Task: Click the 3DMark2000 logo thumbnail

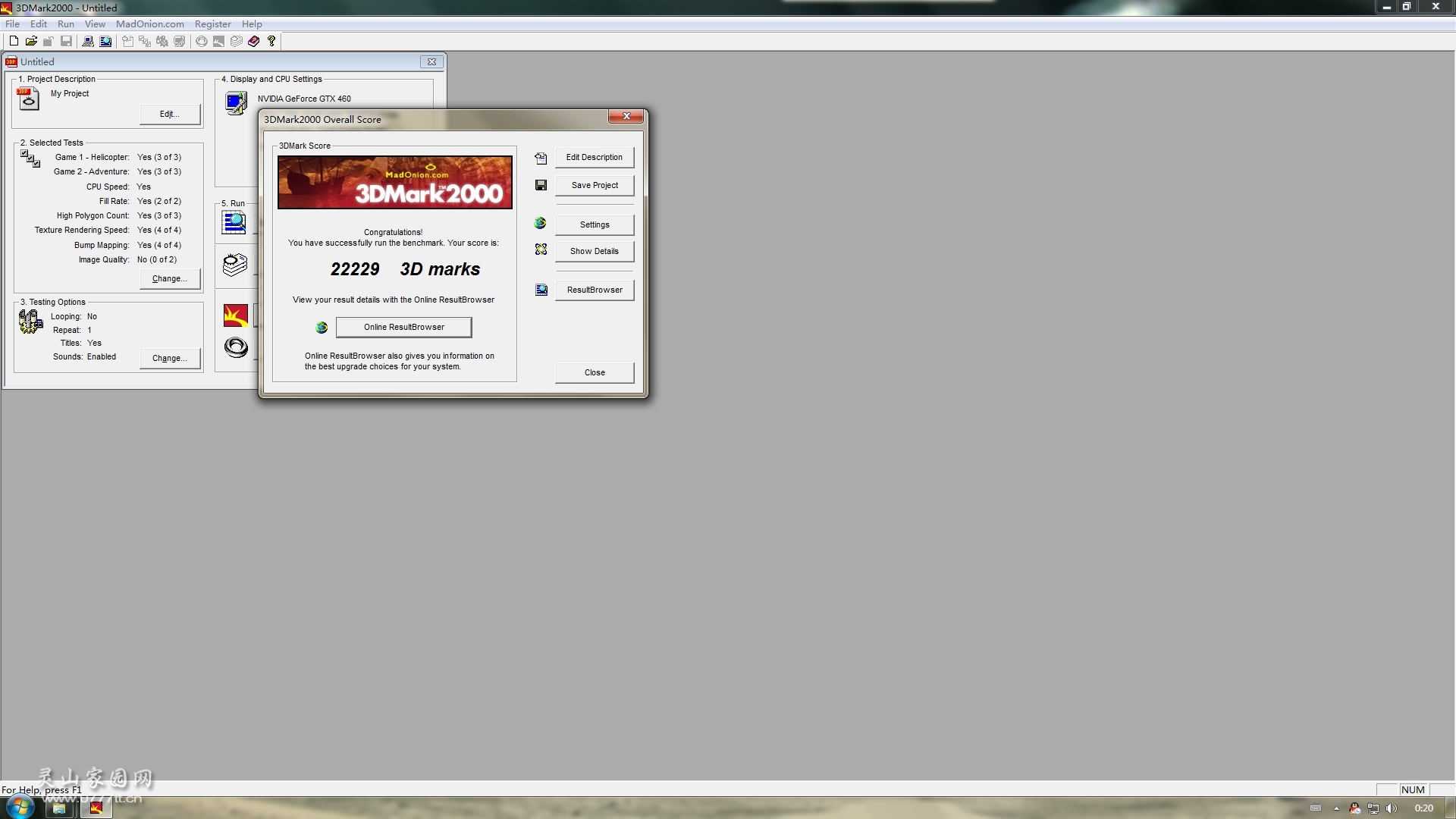Action: pyautogui.click(x=394, y=183)
